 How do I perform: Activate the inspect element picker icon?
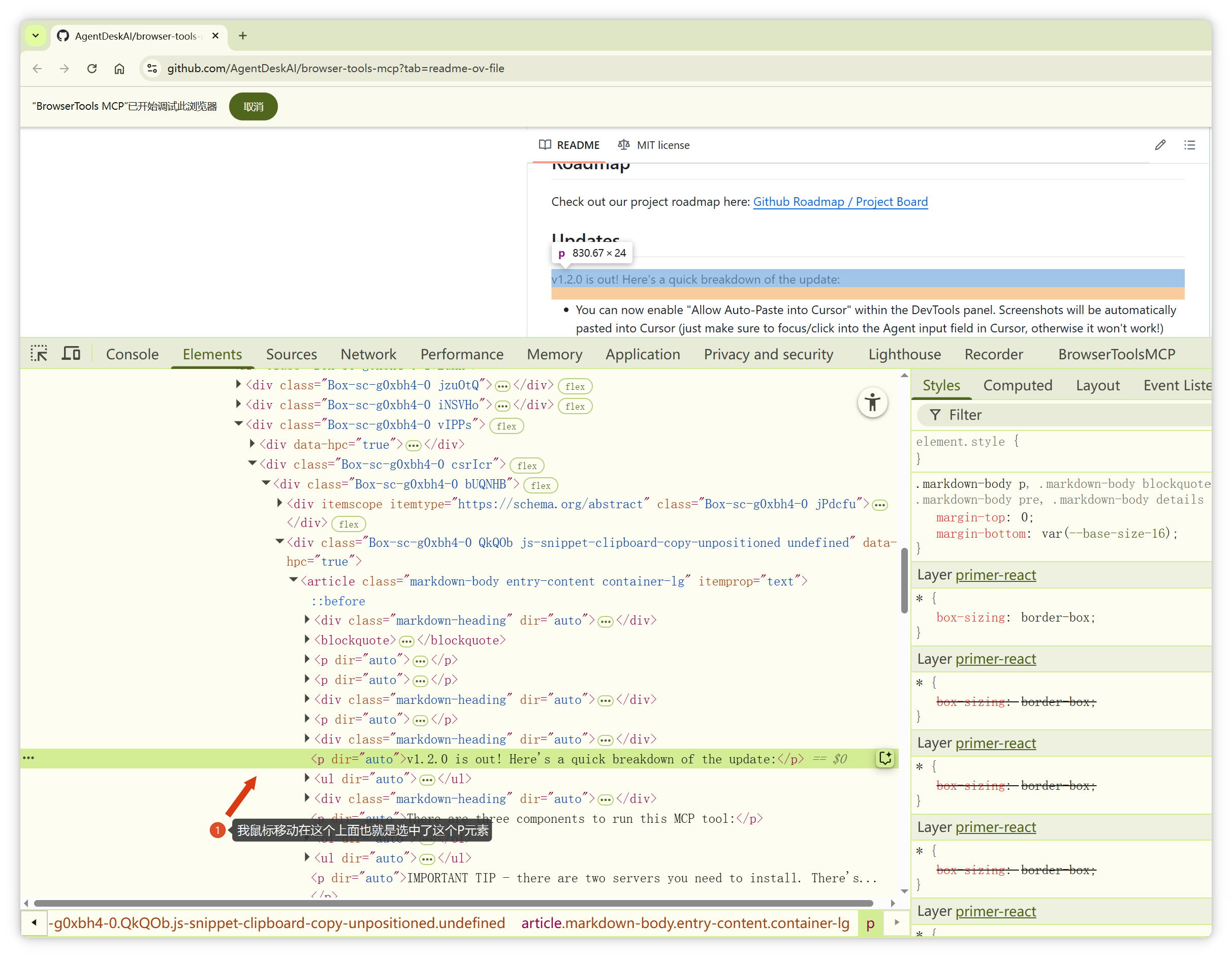tap(39, 354)
